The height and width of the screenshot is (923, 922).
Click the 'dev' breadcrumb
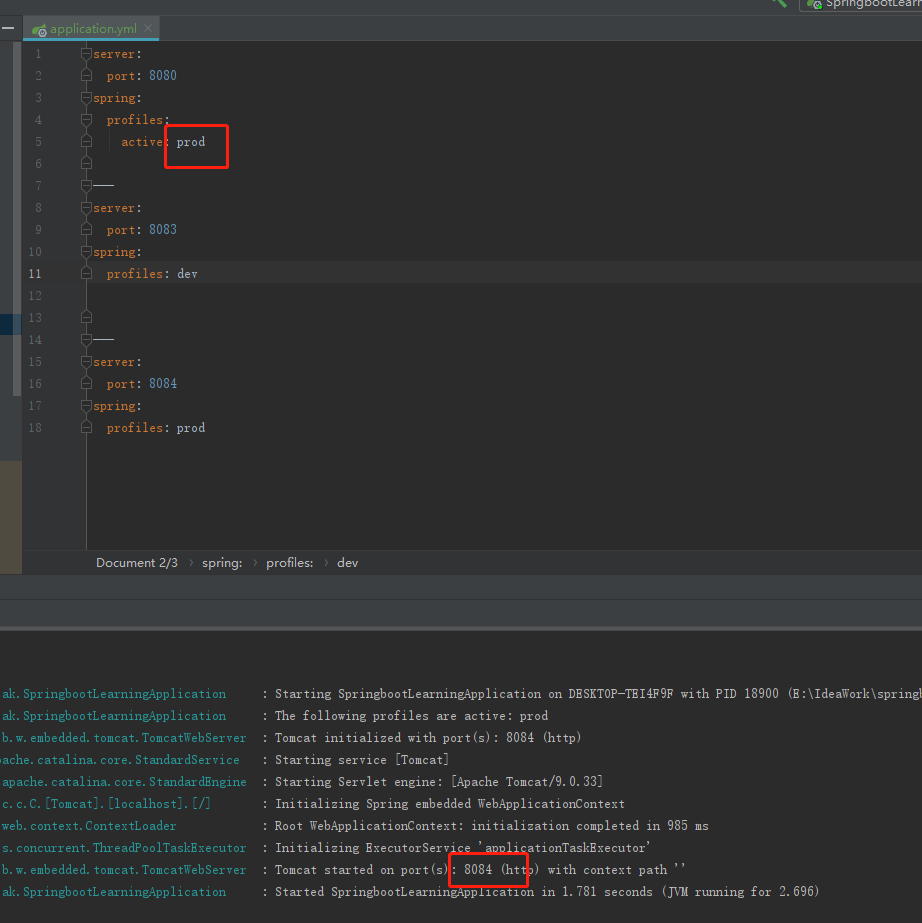pyautogui.click(x=347, y=563)
